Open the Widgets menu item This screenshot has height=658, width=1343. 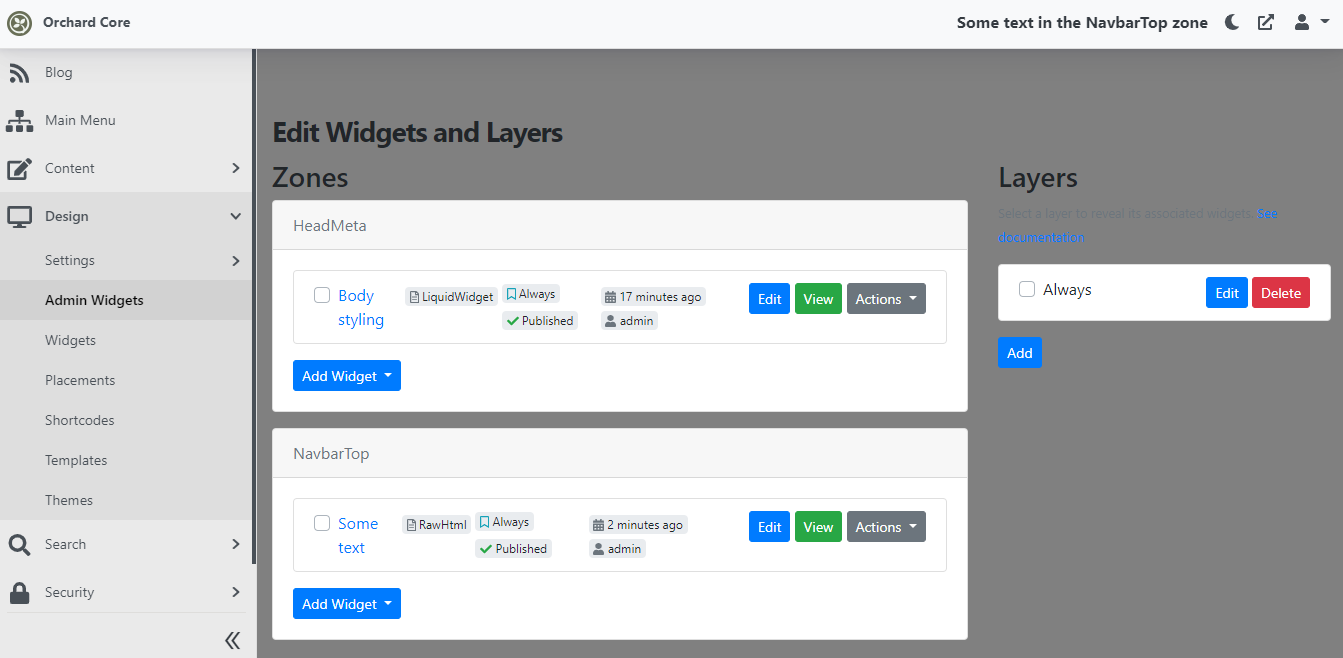pyautogui.click(x=126, y=340)
